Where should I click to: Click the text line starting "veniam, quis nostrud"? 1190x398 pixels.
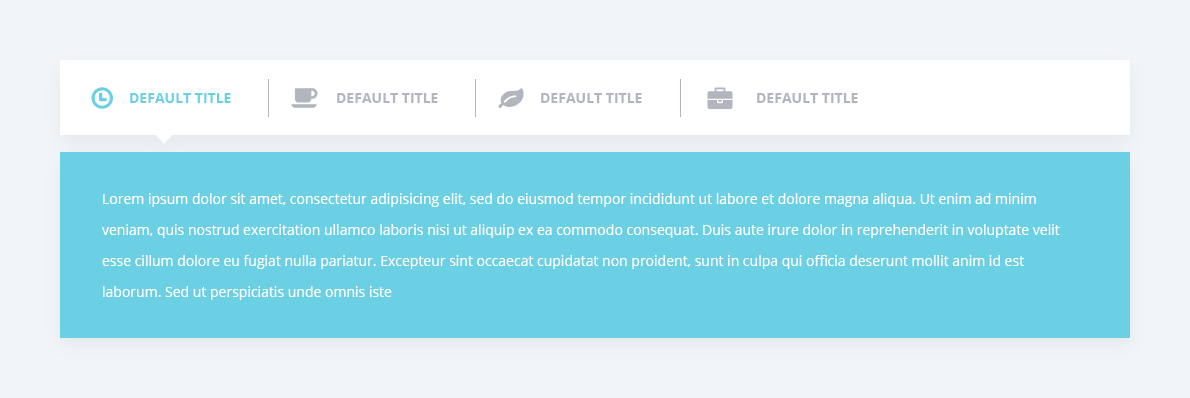pyautogui.click(x=581, y=230)
